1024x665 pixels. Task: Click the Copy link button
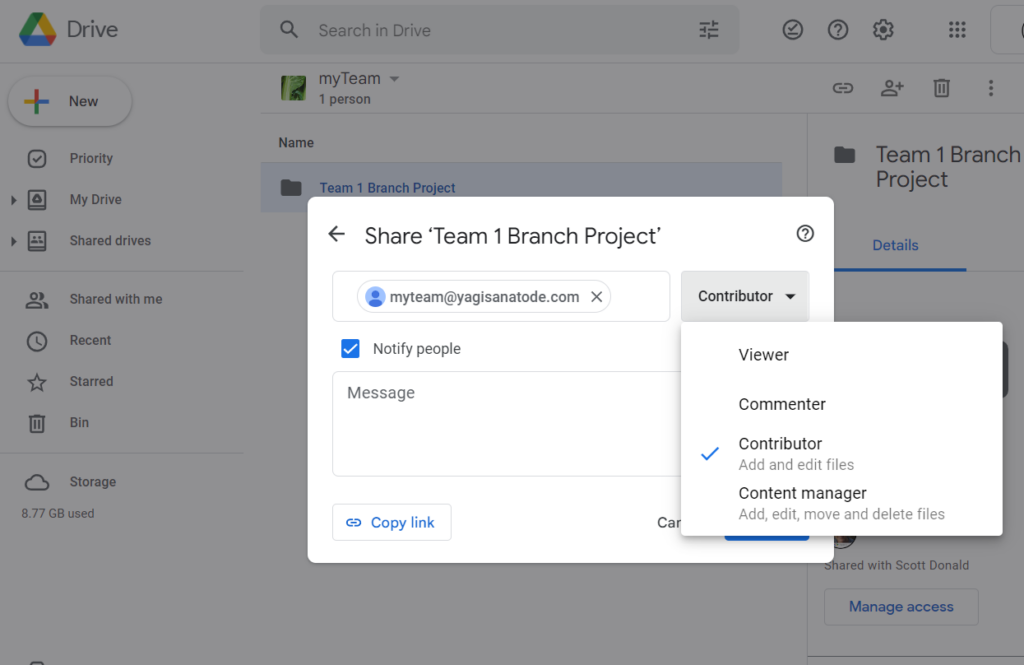391,522
